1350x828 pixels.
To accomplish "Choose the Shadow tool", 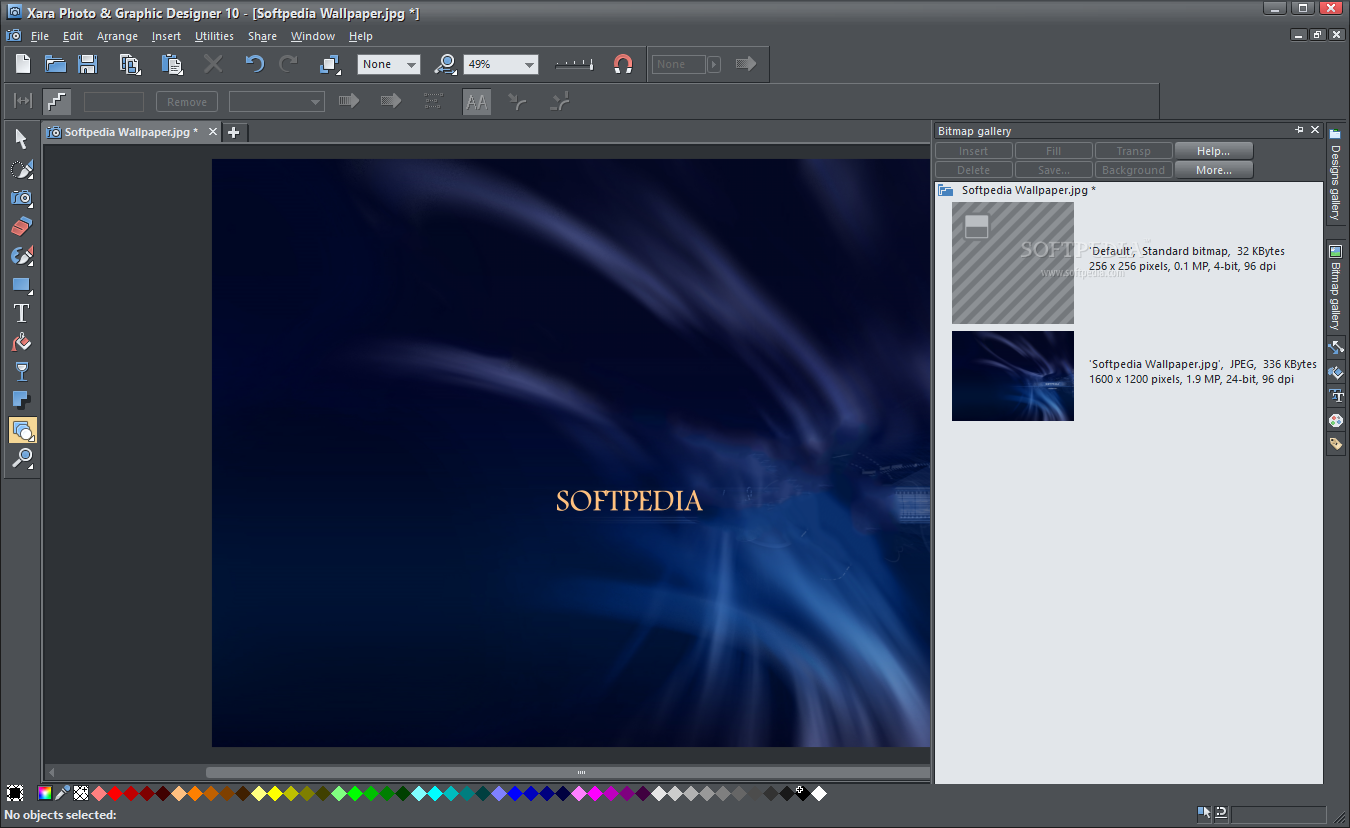I will pyautogui.click(x=22, y=401).
